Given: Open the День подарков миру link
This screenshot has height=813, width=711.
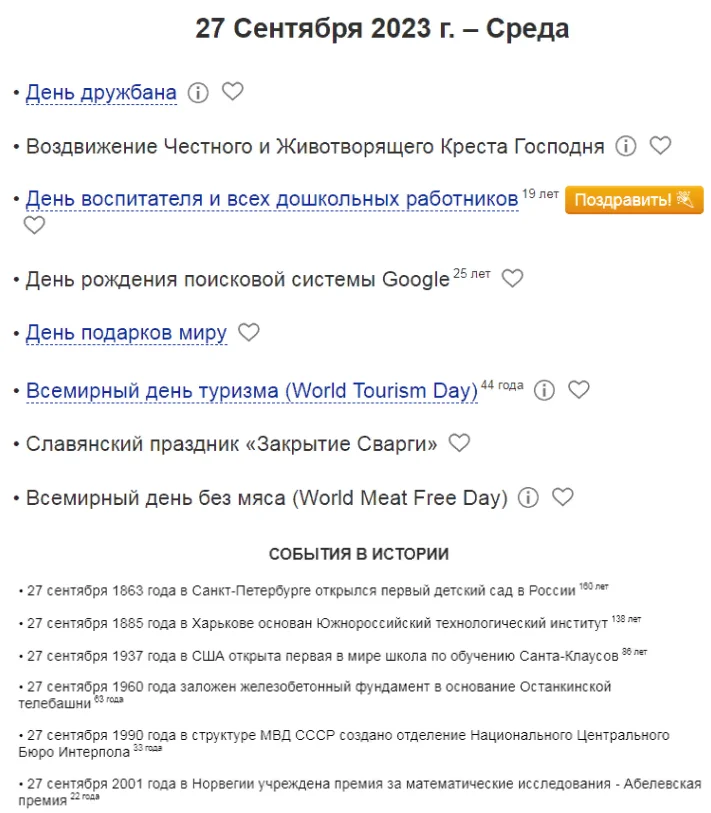Looking at the screenshot, I should 126,333.
